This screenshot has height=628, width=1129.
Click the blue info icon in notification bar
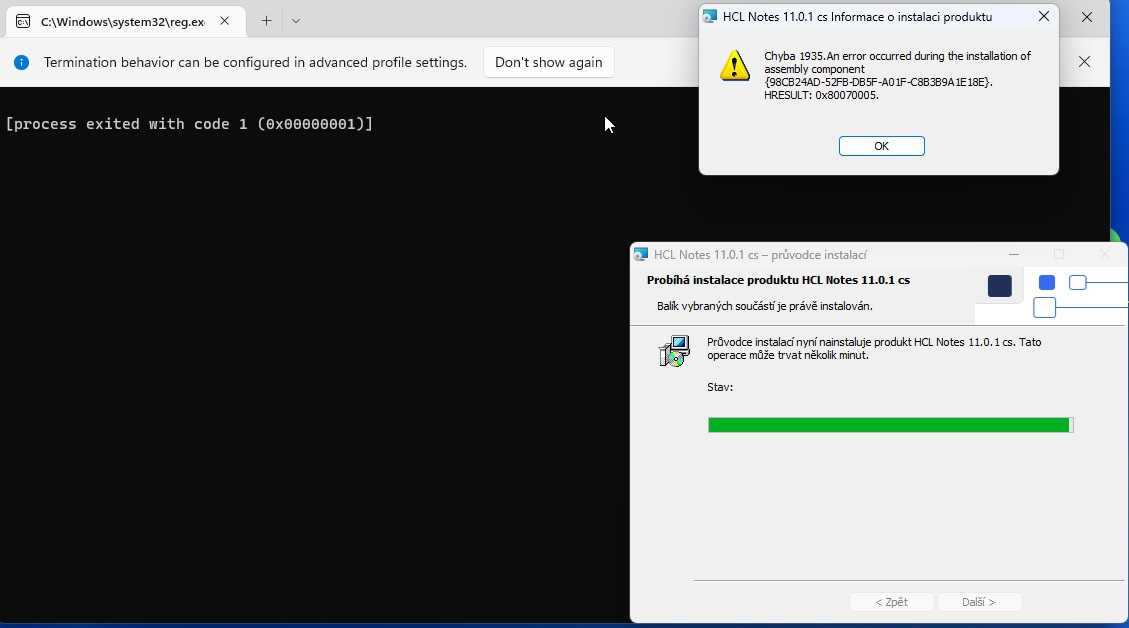pyautogui.click(x=21, y=62)
